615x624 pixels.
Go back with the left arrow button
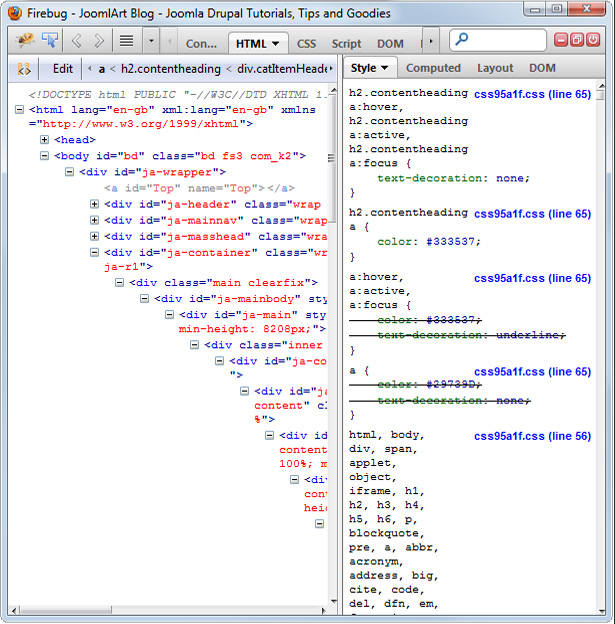coord(77,41)
